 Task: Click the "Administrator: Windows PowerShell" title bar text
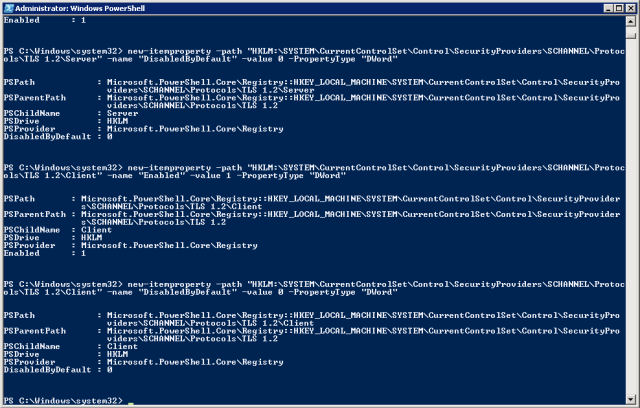80,8
